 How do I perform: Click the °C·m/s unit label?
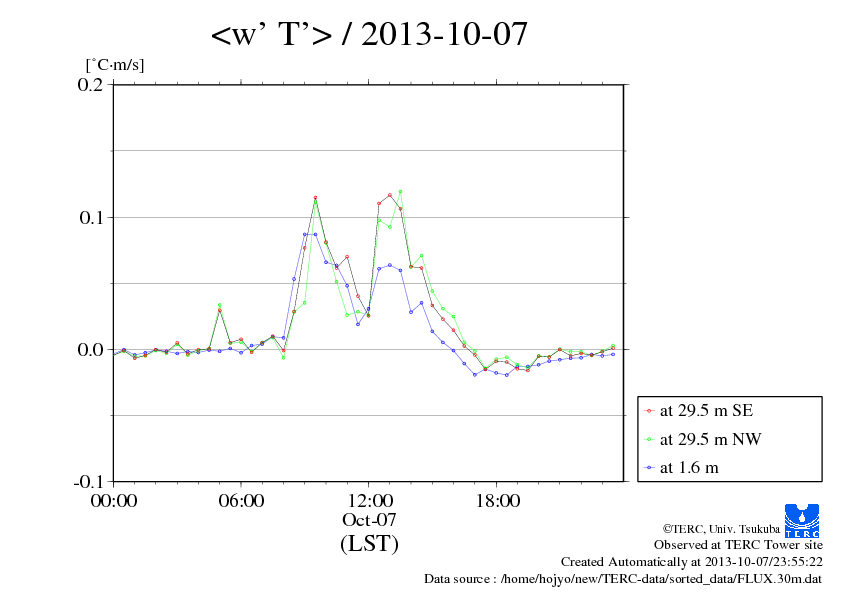coord(115,65)
